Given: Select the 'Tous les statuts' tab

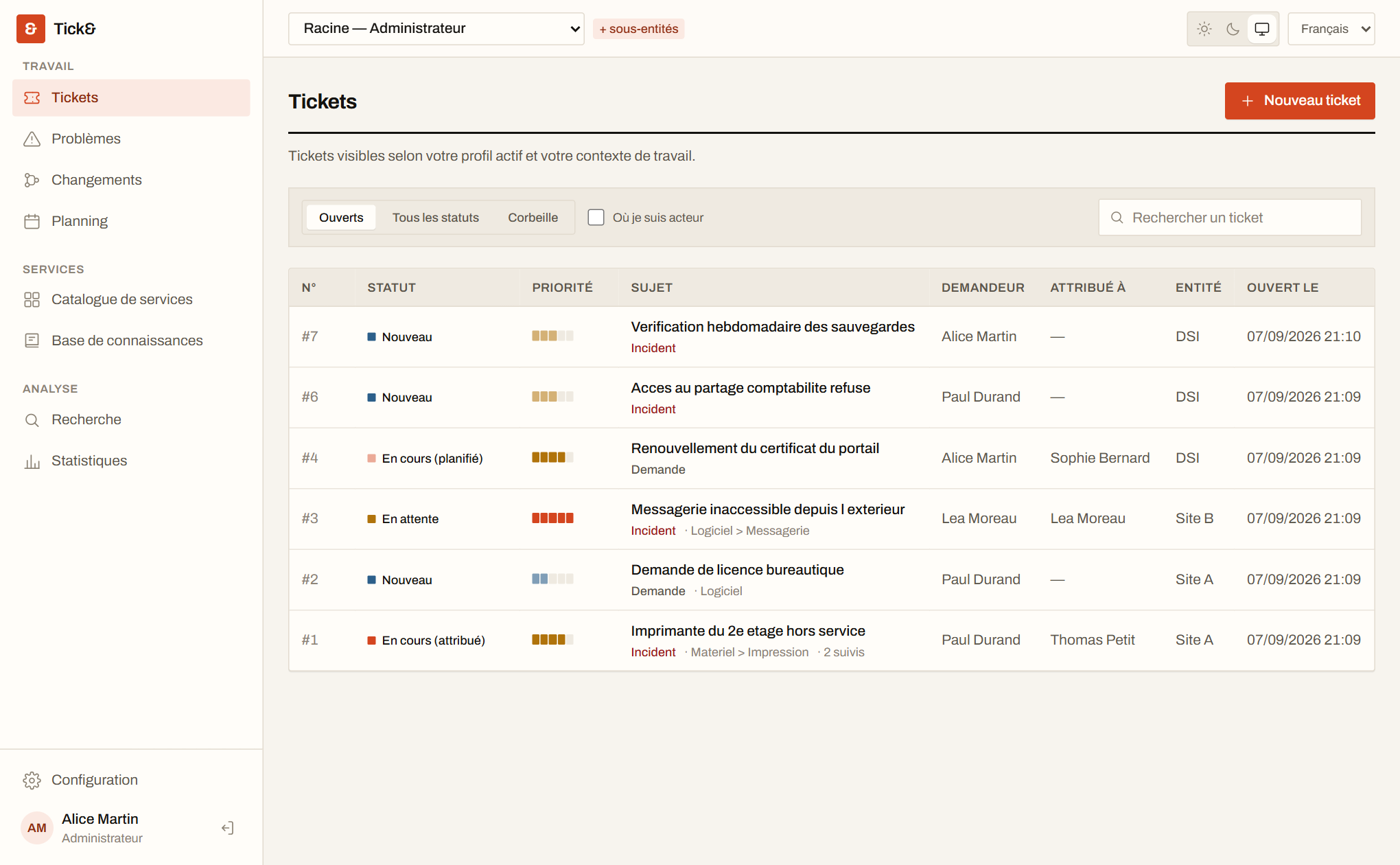Looking at the screenshot, I should pyautogui.click(x=436, y=218).
